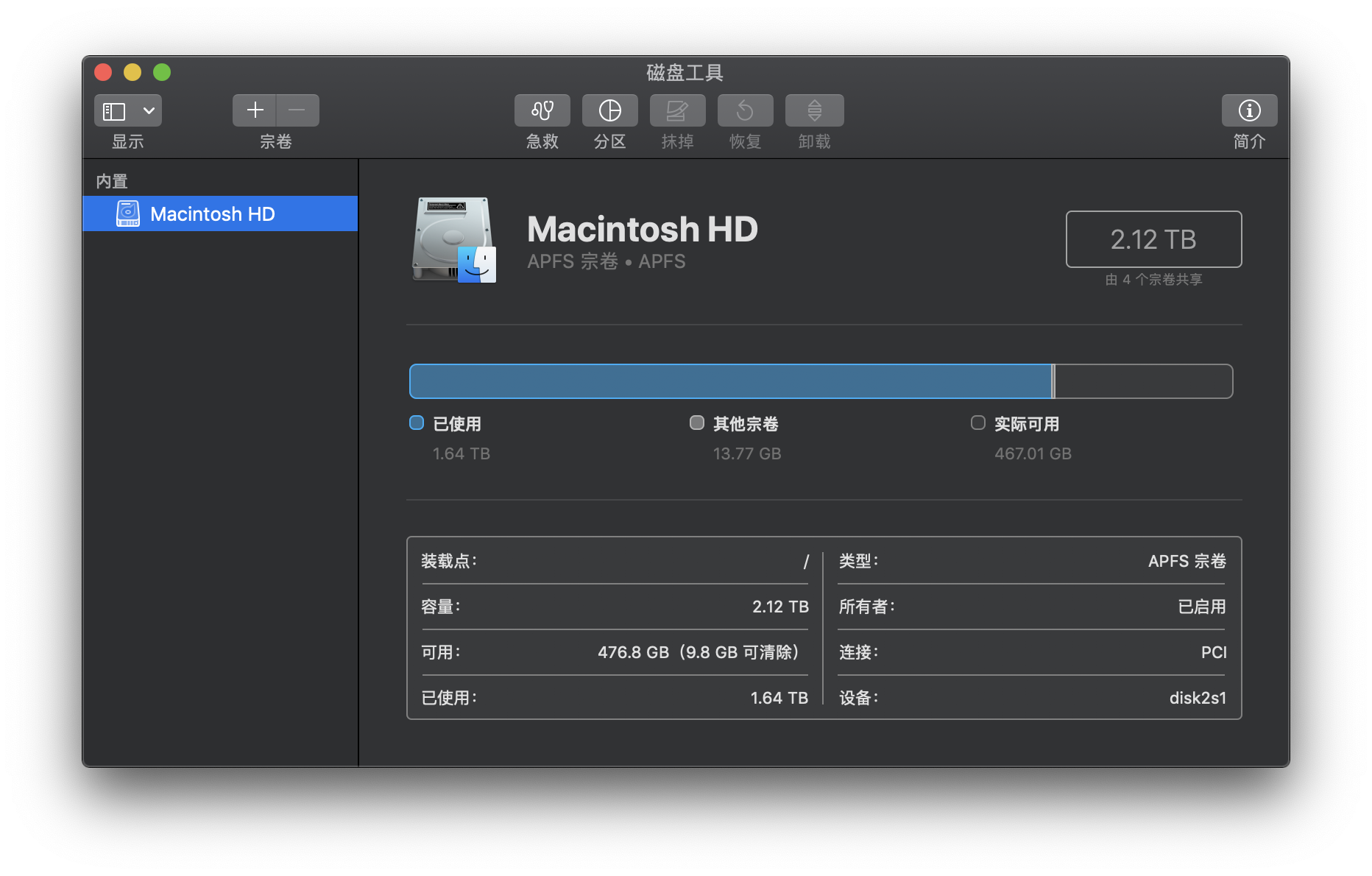Screen dimensions: 1372x876
Task: Click the large Macintosh HD disk image
Action: pos(454,240)
